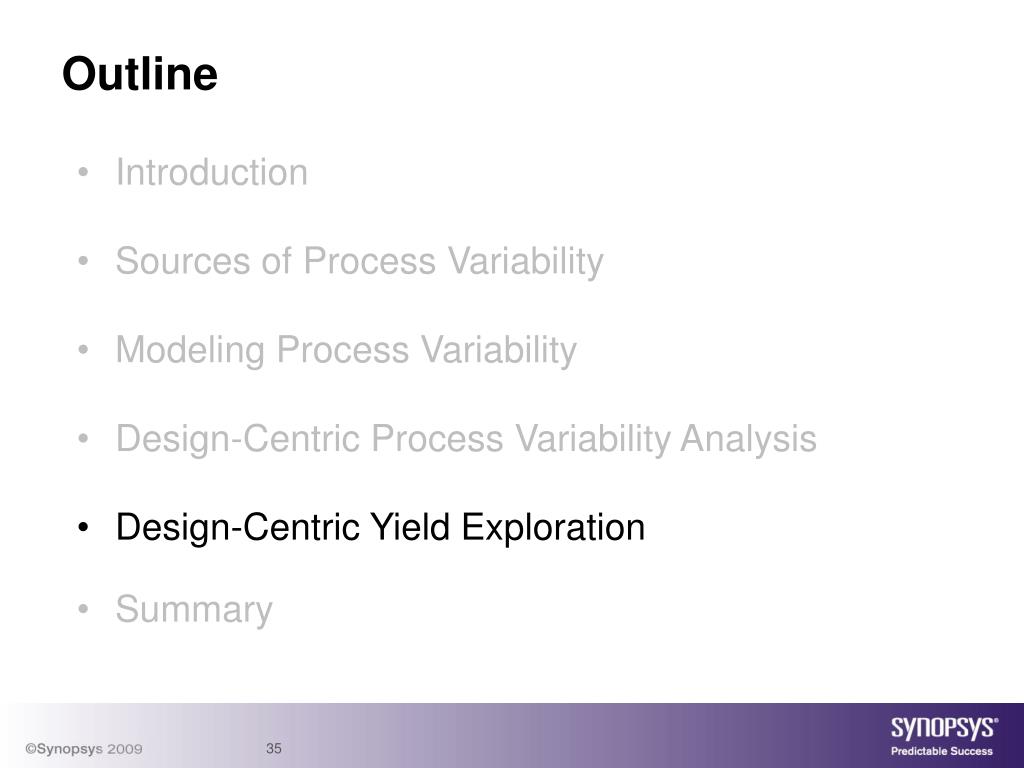Open the Sources of Process Variability item
The image size is (1024, 768).
pyautogui.click(x=359, y=261)
